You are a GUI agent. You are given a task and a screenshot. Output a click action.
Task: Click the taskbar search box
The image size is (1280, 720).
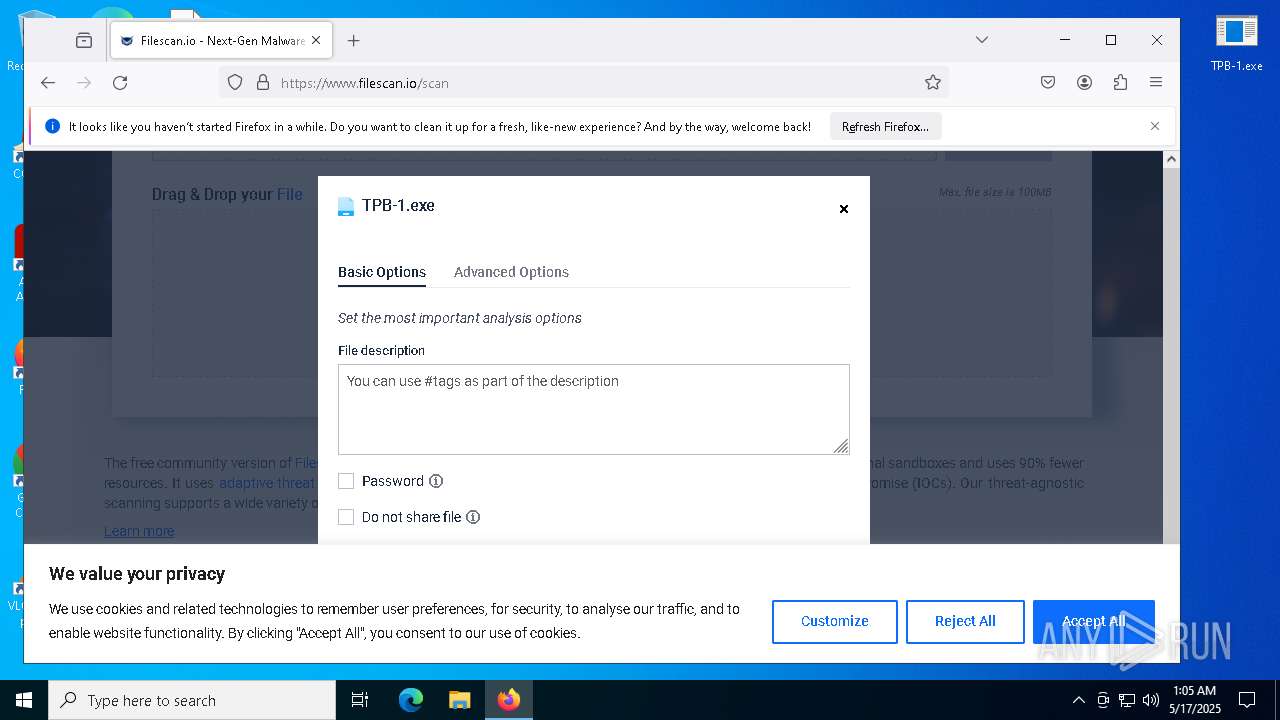pos(192,700)
